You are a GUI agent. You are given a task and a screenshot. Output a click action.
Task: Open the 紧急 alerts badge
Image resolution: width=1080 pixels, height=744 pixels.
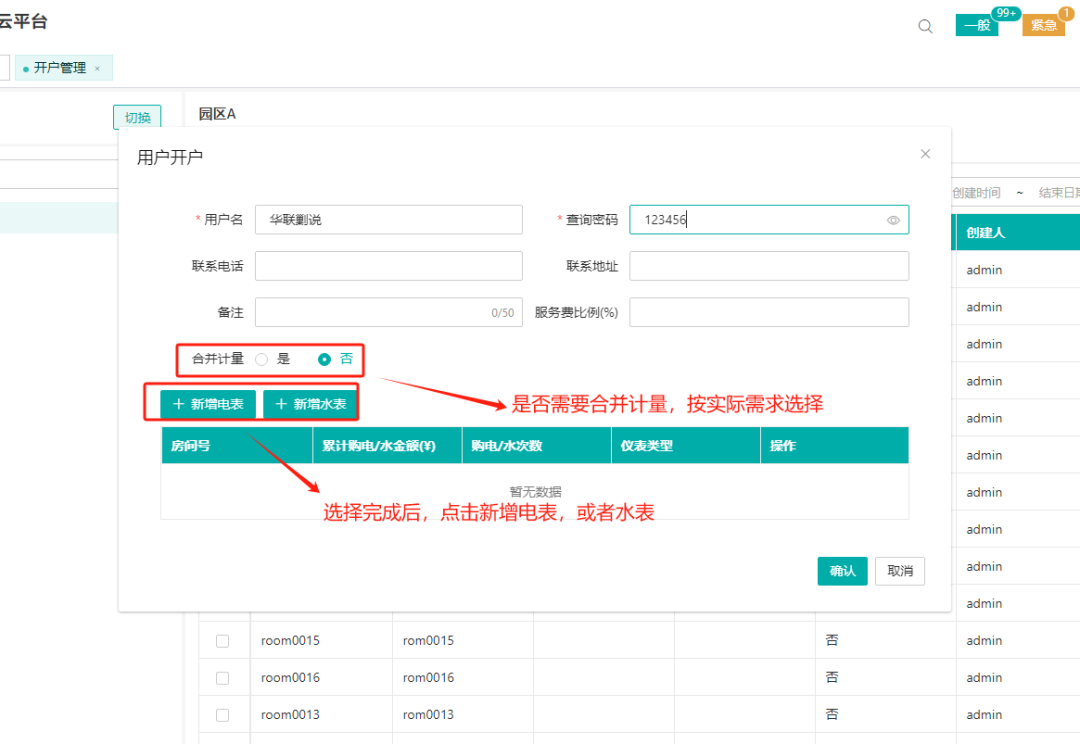click(x=1043, y=25)
